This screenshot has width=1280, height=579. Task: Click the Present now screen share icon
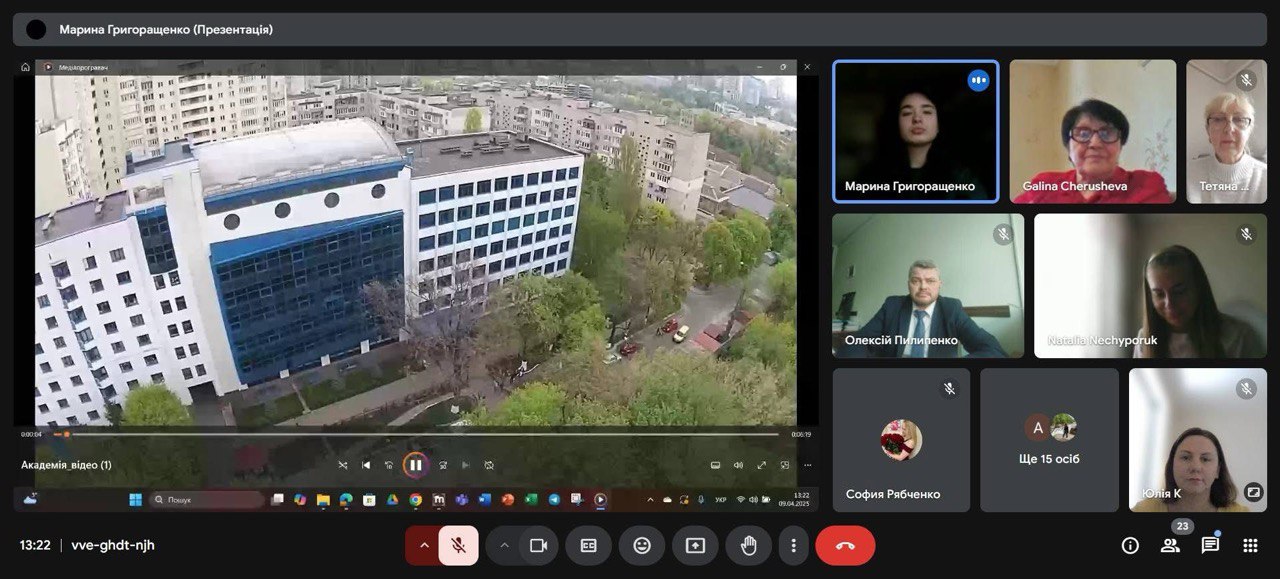pos(695,545)
